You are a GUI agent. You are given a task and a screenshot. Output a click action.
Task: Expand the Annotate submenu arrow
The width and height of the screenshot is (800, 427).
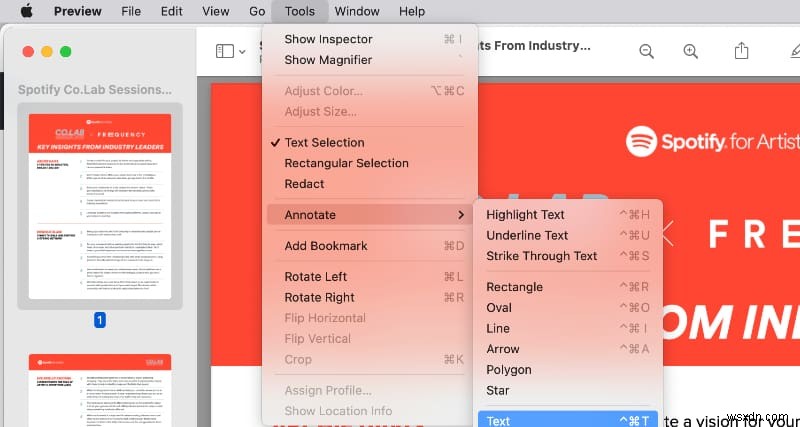tap(461, 215)
